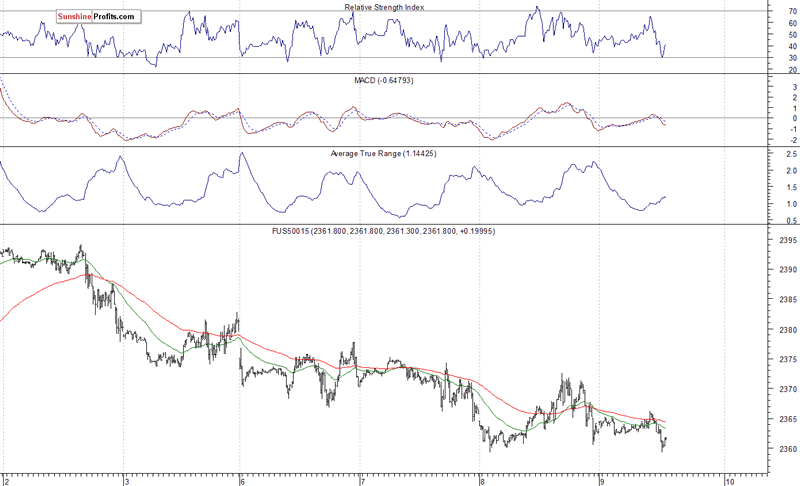This screenshot has width=800, height=486.
Task: Select date 6 on the time axis
Action: click(x=242, y=479)
